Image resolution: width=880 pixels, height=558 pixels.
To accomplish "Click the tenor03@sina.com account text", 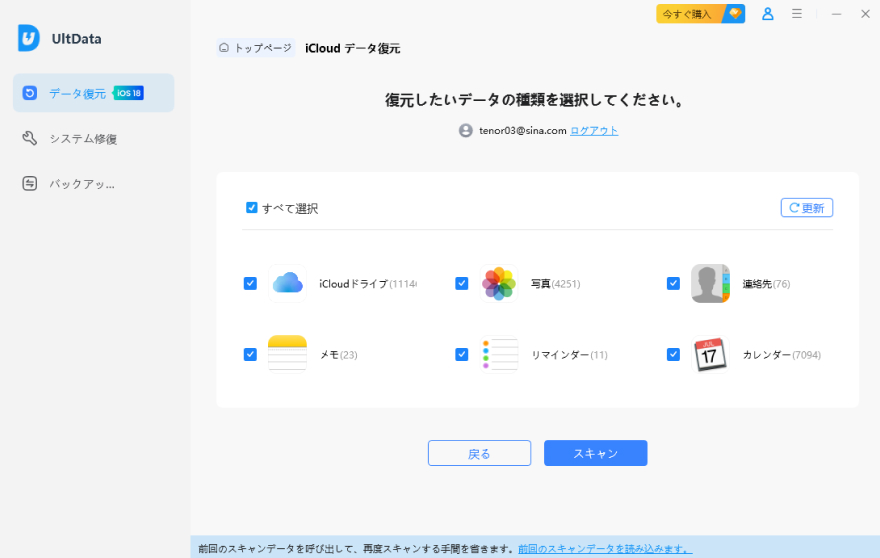I will click(522, 131).
